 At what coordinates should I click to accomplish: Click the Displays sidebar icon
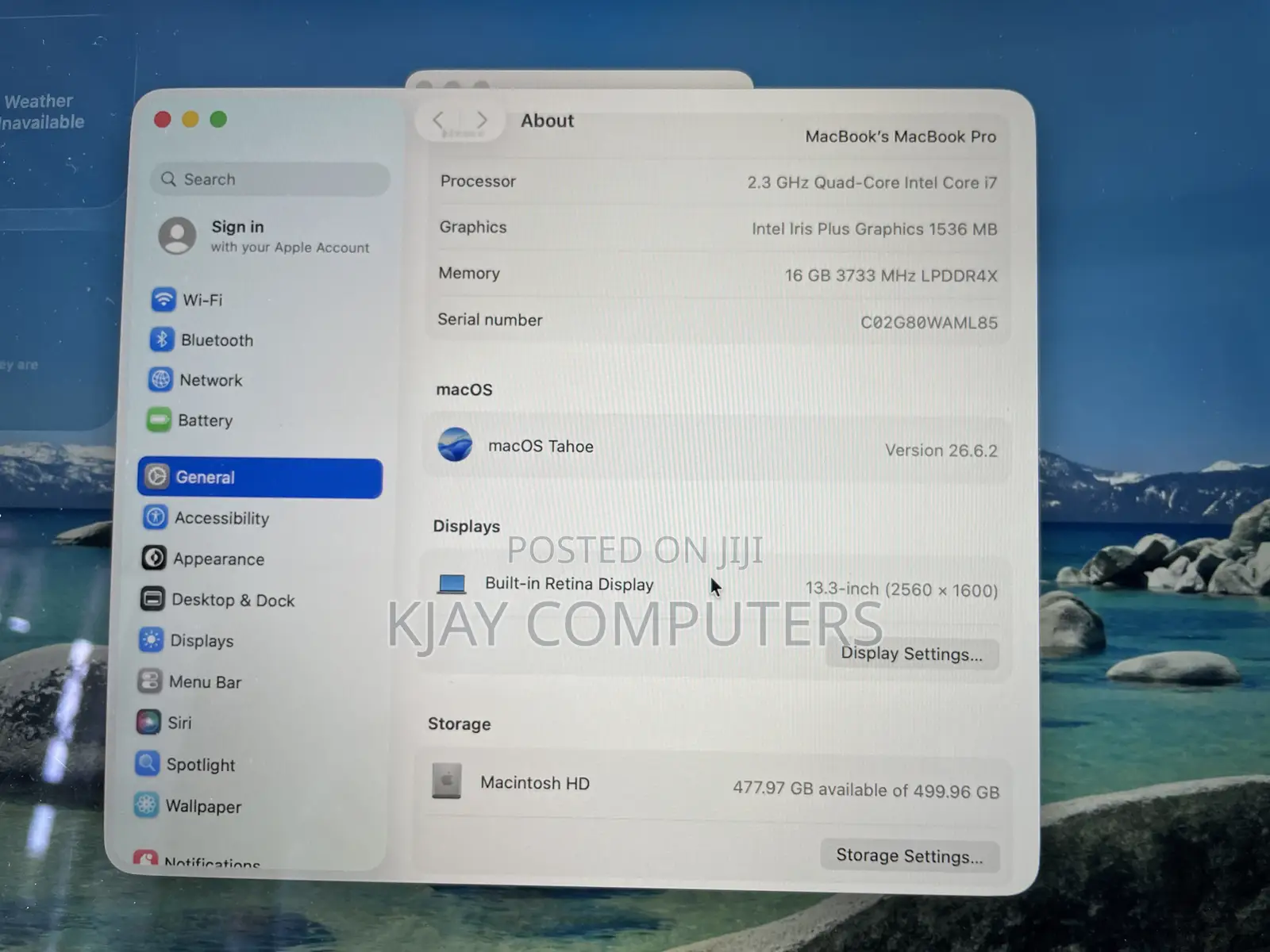[x=151, y=639]
